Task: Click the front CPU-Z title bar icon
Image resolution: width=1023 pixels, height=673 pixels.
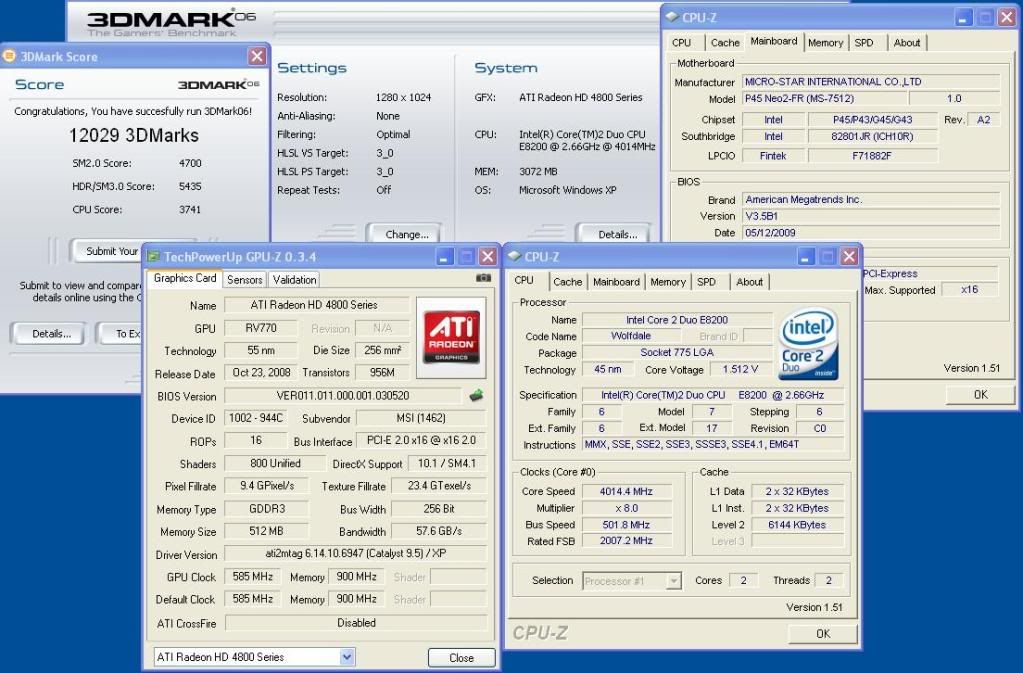Action: (514, 256)
